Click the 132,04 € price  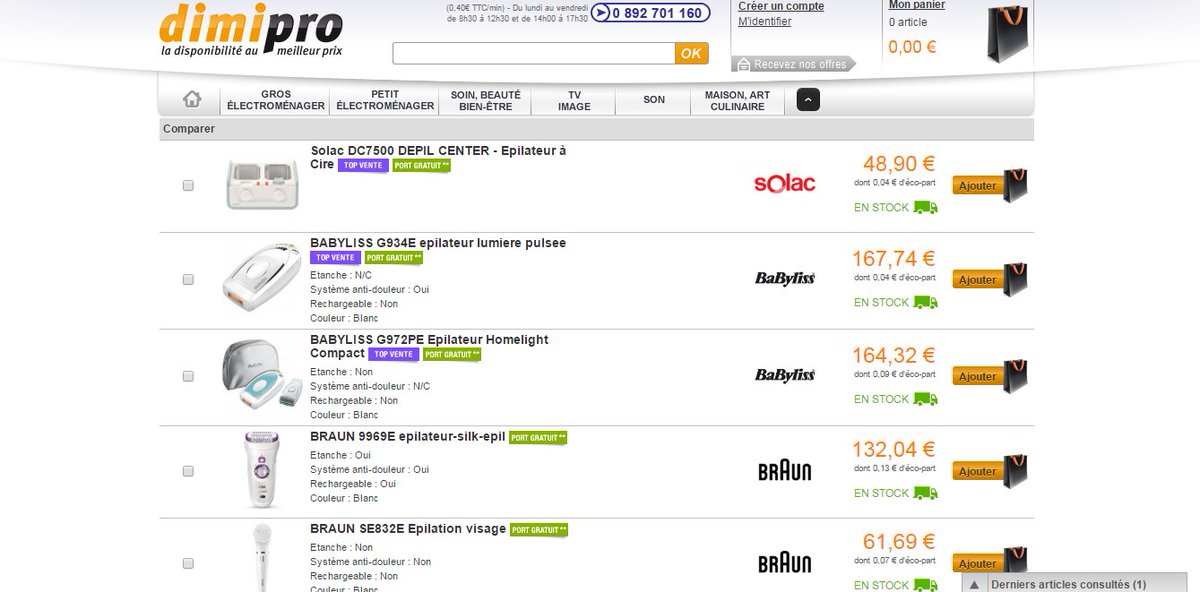click(x=894, y=449)
